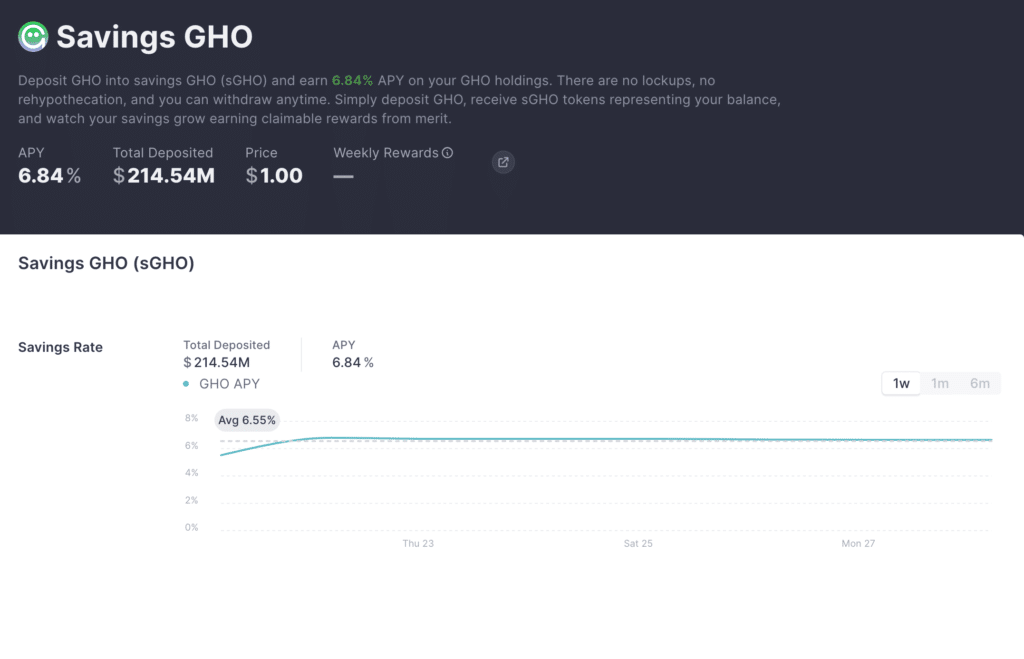
Task: Switch the chart to 1m view
Action: point(938,383)
